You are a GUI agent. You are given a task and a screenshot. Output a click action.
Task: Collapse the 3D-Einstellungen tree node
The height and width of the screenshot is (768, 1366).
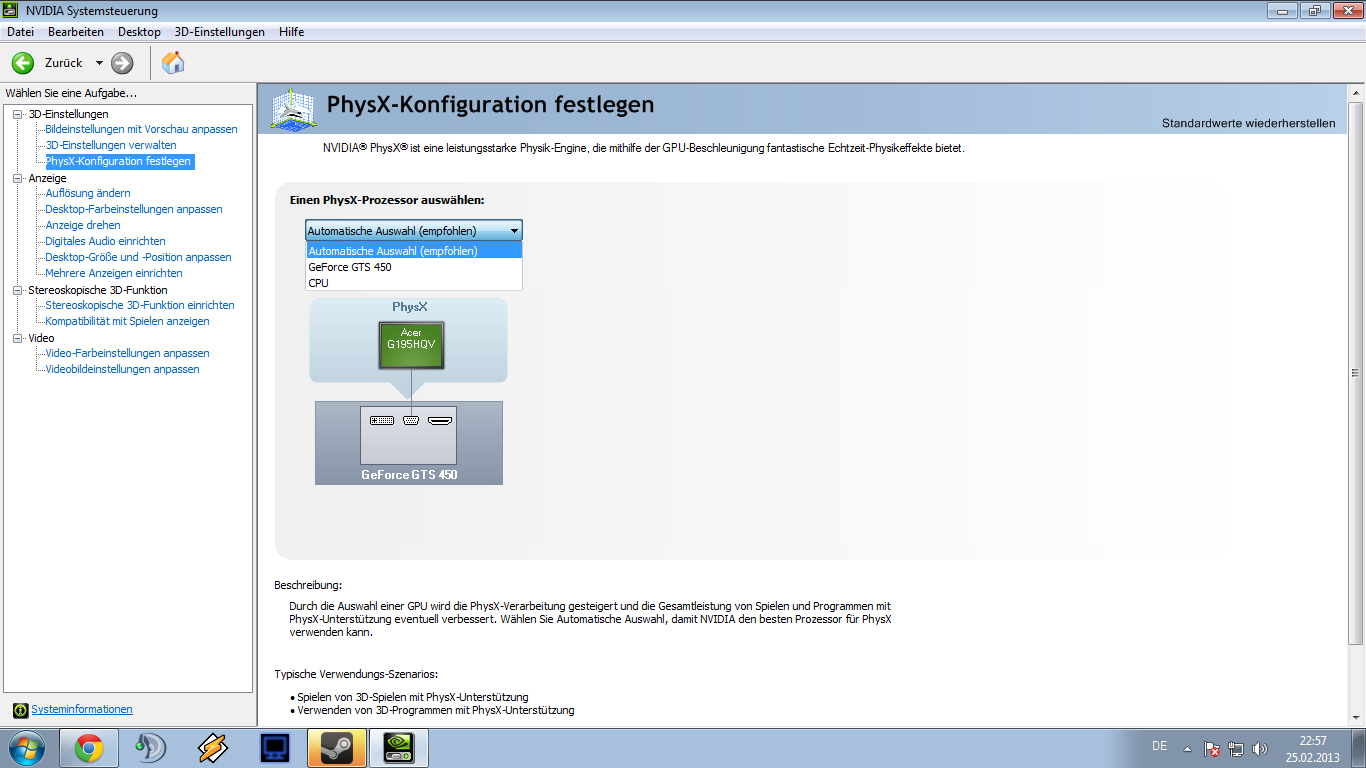coord(17,114)
